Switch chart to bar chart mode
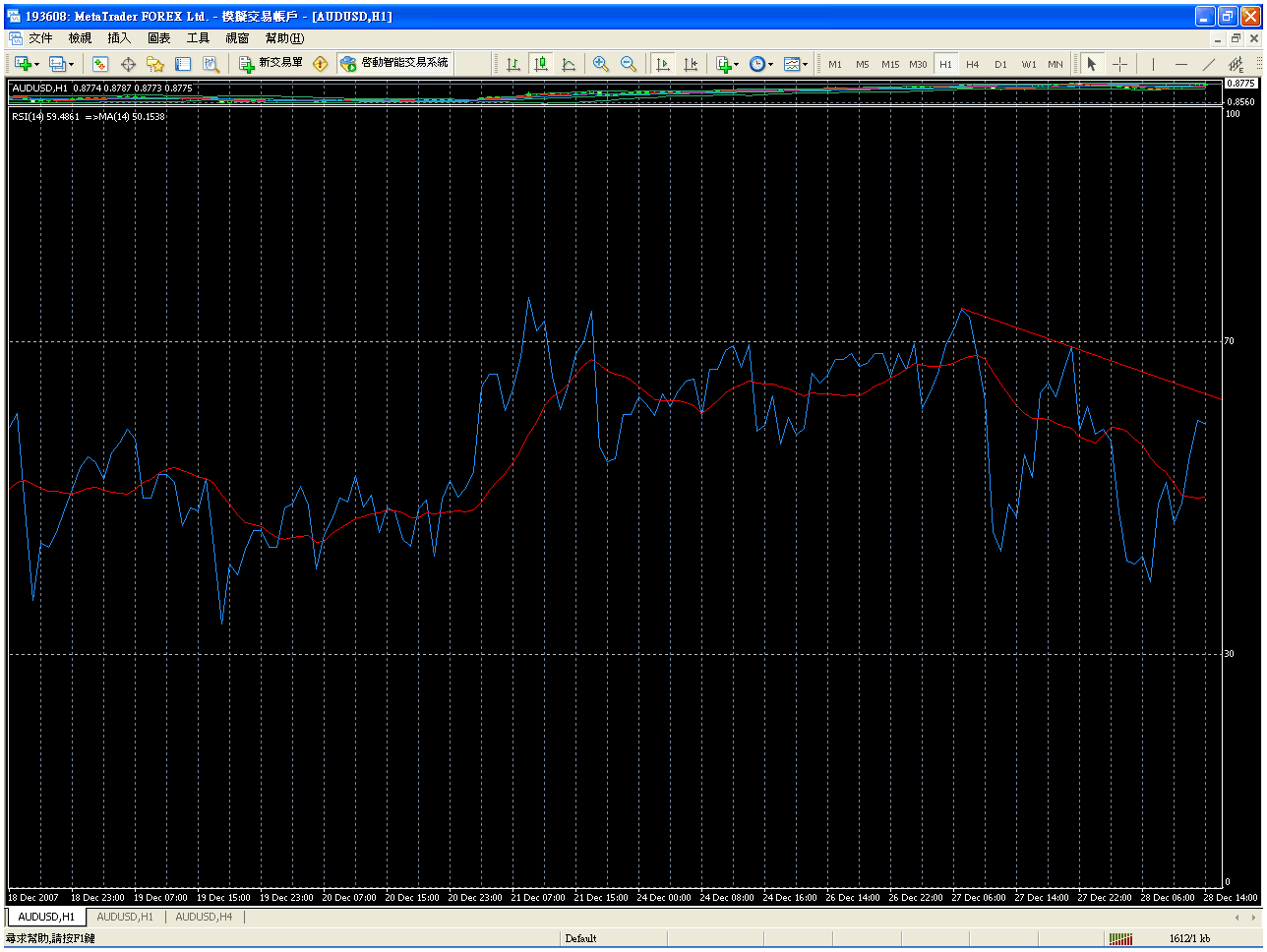1267x952 pixels. click(x=513, y=64)
